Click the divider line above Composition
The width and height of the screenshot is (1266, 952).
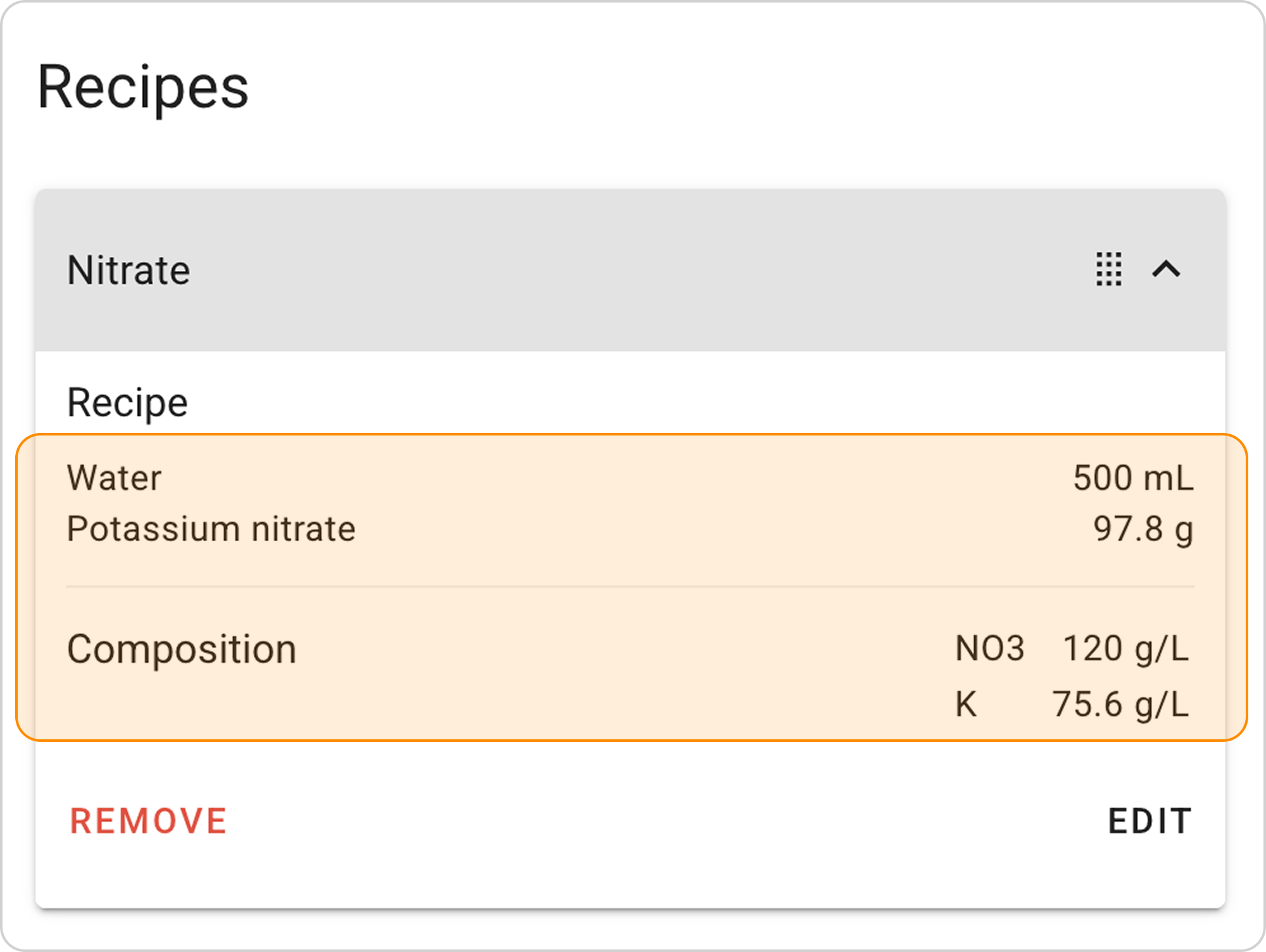coord(630,587)
